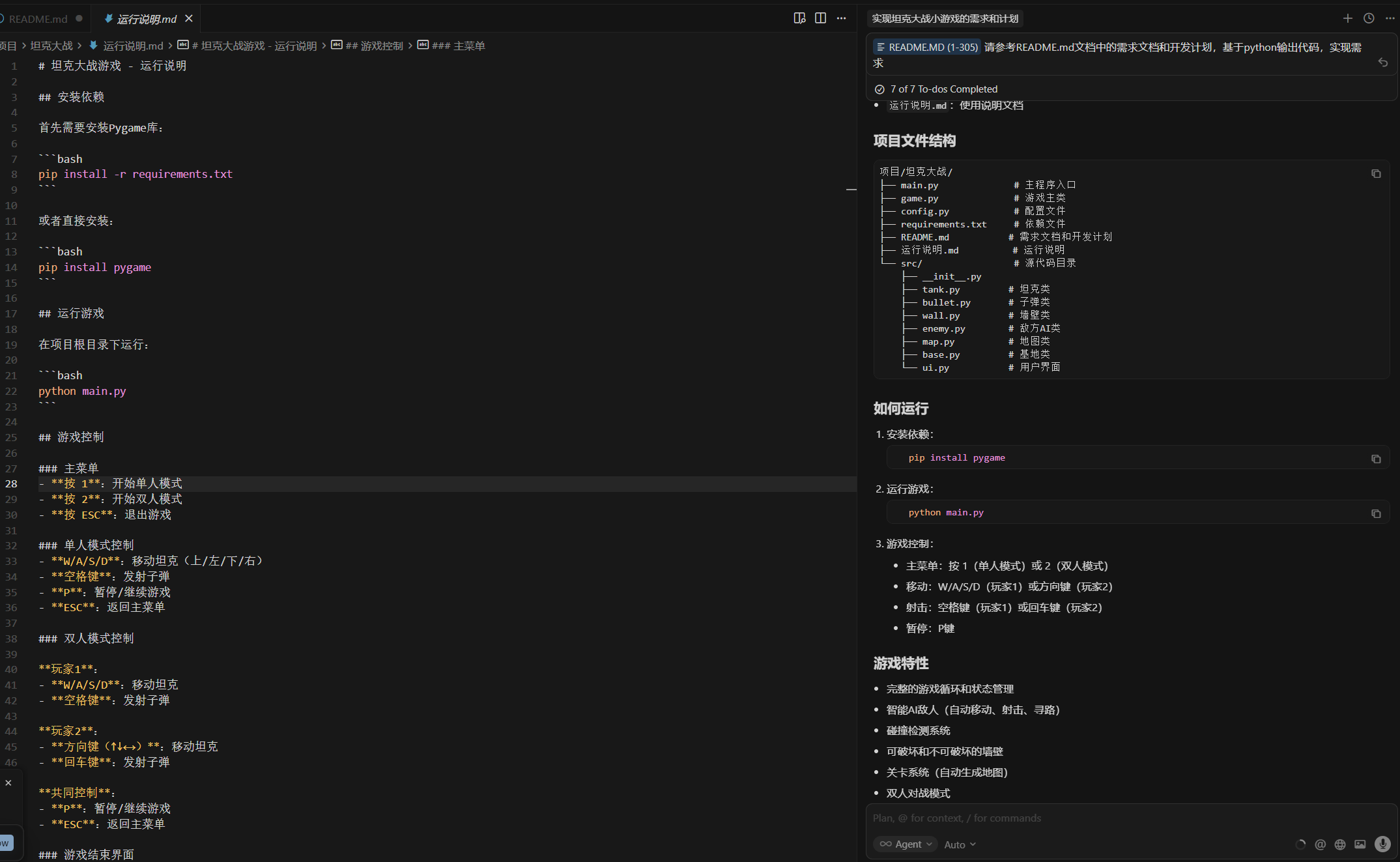The height and width of the screenshot is (862, 1400).
Task: Click '运行说明.md: 使用说明文档' in chat
Action: [956, 106]
